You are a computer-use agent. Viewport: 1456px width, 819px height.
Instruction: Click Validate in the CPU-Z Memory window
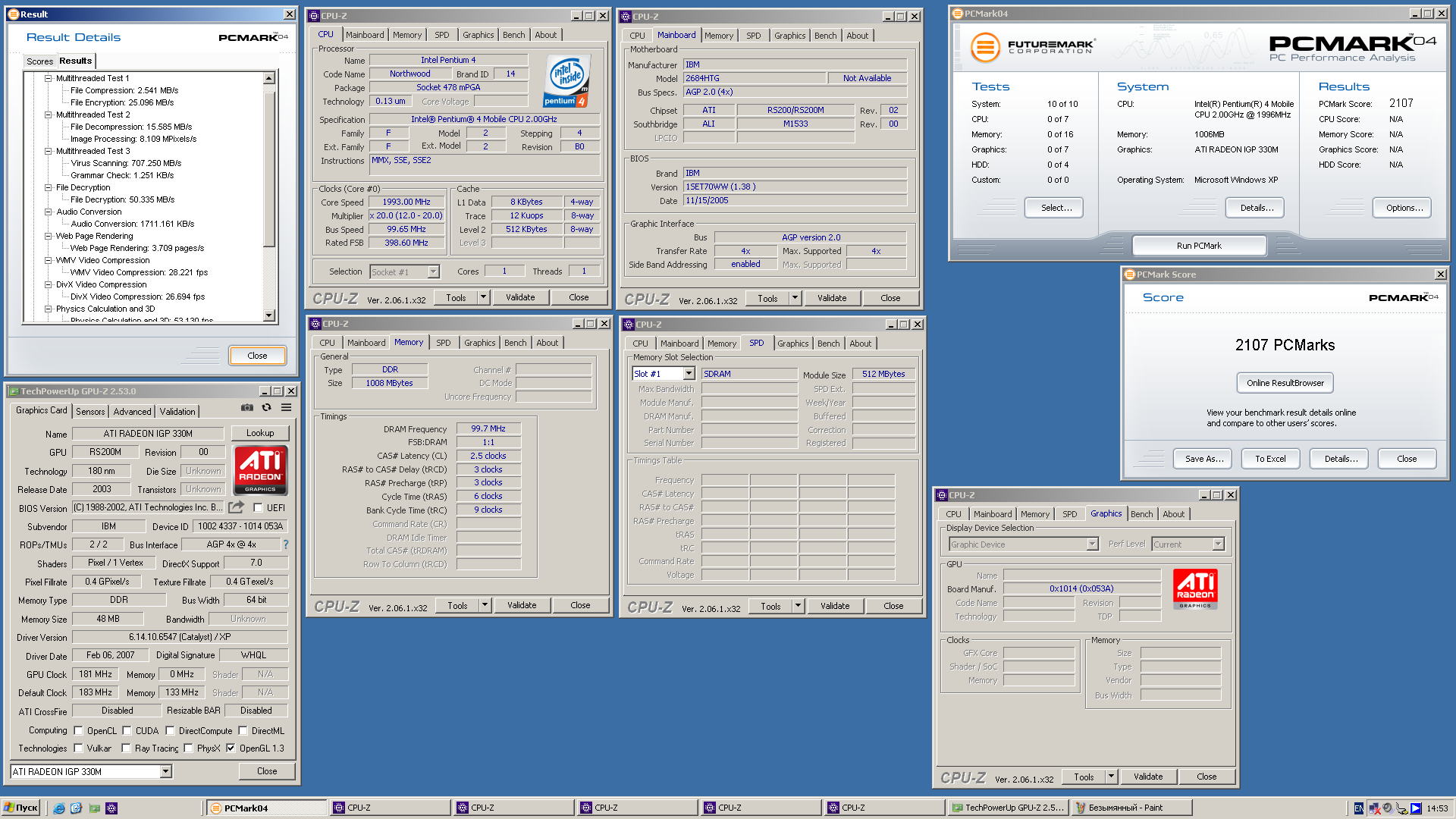click(x=522, y=605)
